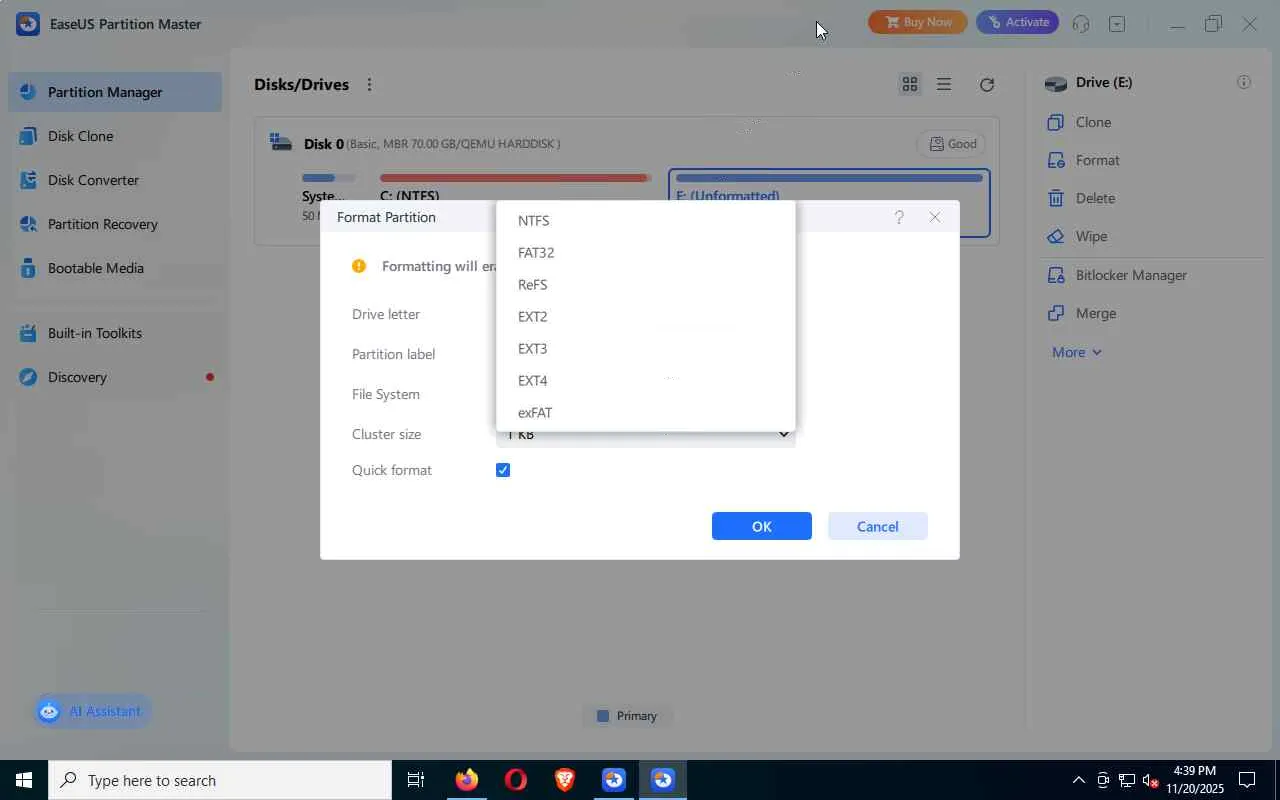Open the Cluster size dropdown arrow
Image resolution: width=1280 pixels, height=800 pixels.
point(784,435)
